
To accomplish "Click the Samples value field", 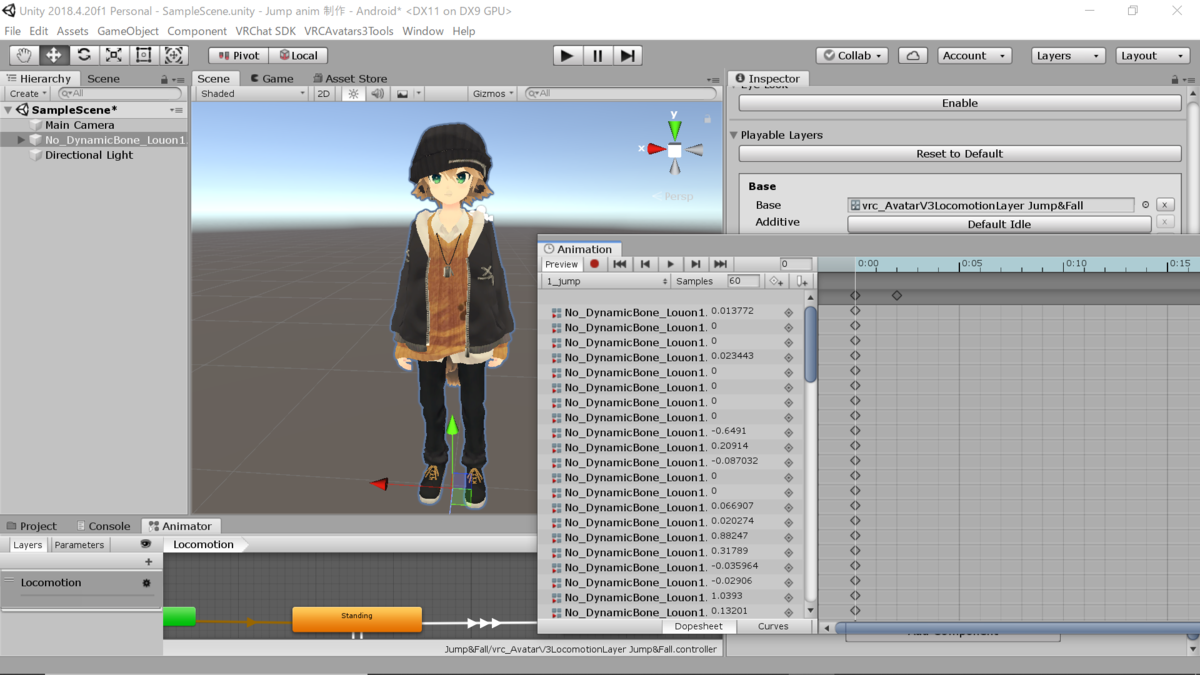I will 743,281.
